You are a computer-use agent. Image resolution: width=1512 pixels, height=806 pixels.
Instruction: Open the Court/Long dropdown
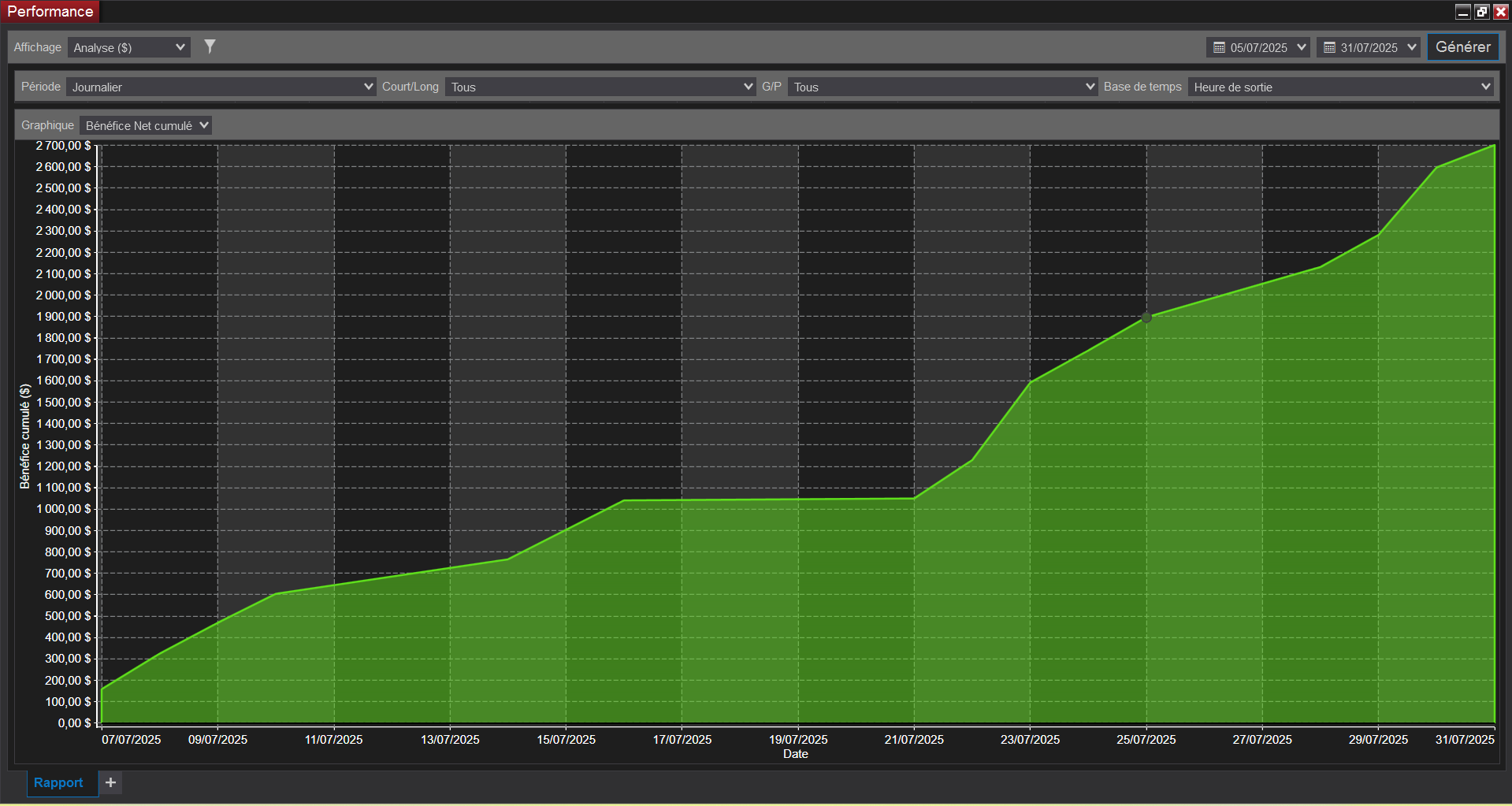pyautogui.click(x=600, y=87)
